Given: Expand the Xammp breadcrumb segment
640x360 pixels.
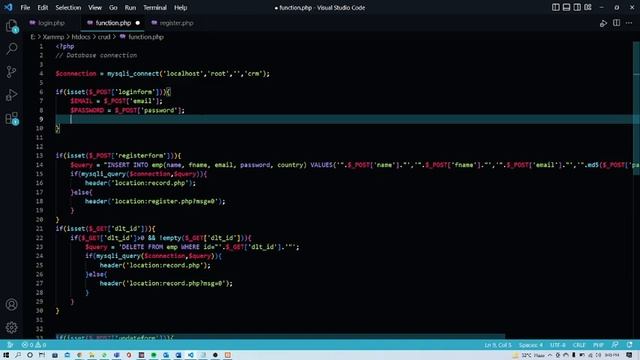Looking at the screenshot, I should click(x=53, y=37).
